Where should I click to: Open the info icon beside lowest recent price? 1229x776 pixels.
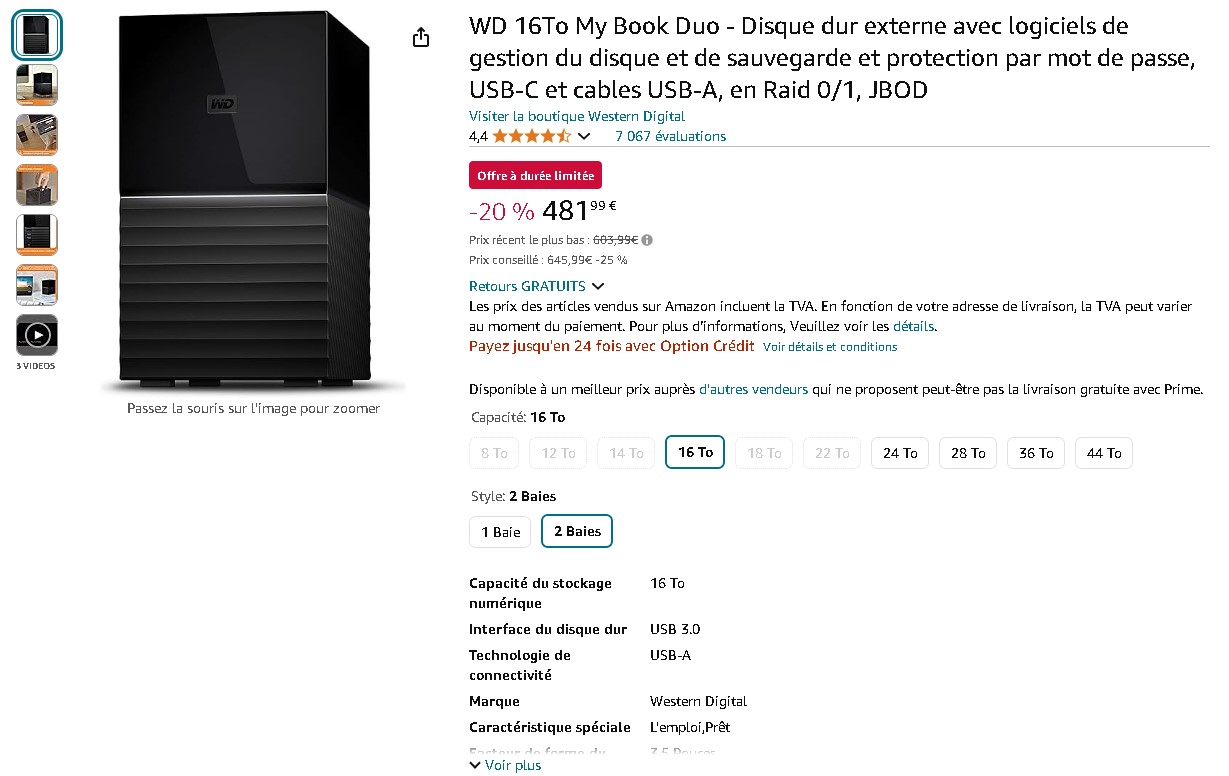tap(647, 240)
